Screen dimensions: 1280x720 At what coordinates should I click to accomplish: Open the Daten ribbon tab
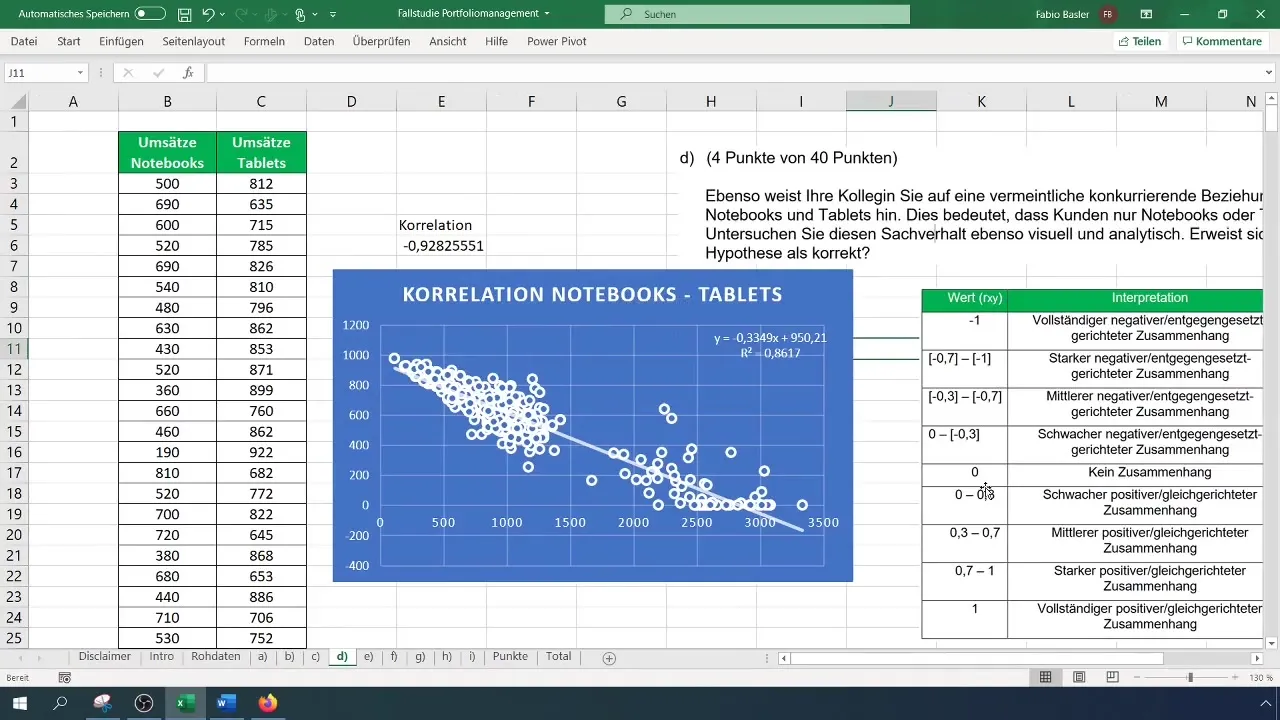pos(319,41)
